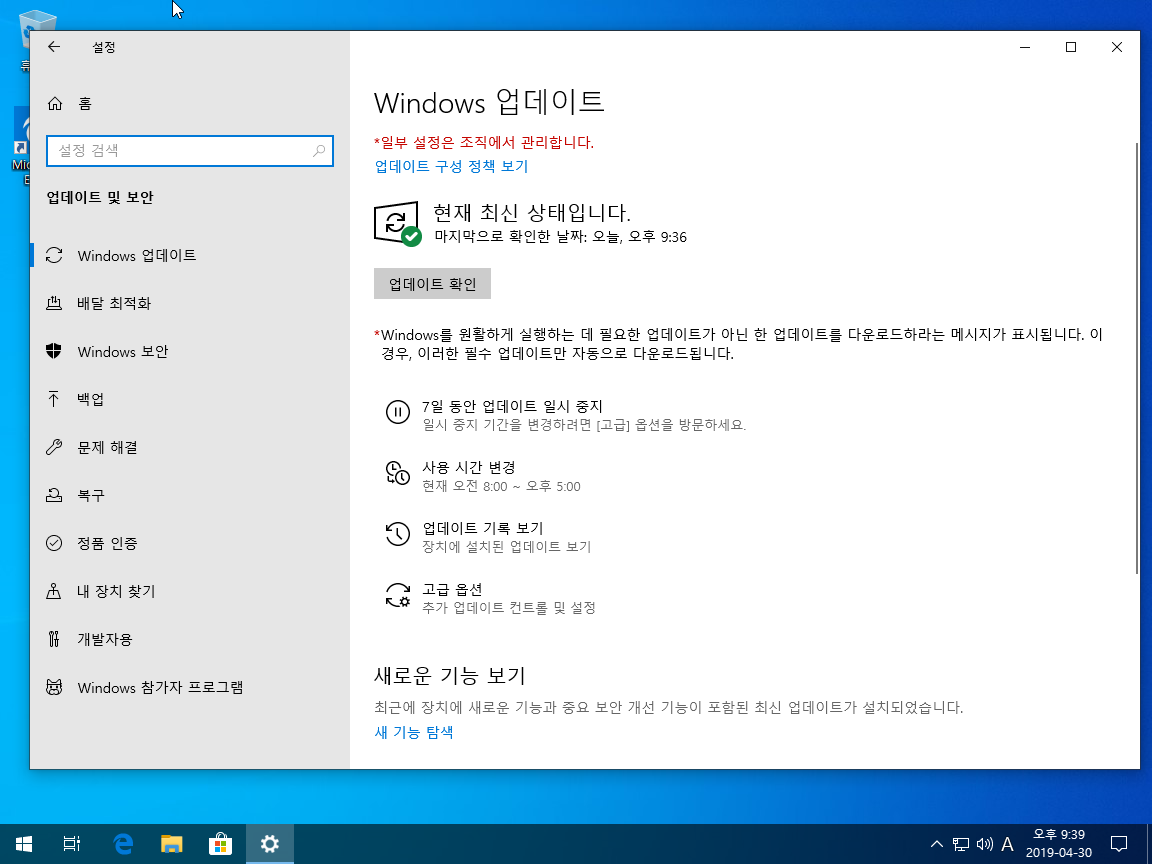Open the volume icon in system tray
Viewport: 1152px width, 864px height.
pyautogui.click(x=984, y=844)
